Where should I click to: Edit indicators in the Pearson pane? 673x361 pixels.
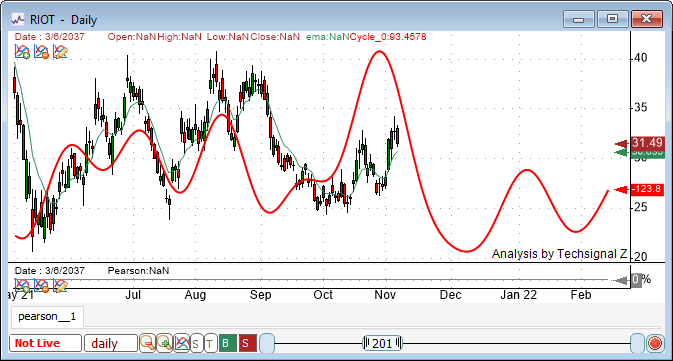click(x=60, y=285)
